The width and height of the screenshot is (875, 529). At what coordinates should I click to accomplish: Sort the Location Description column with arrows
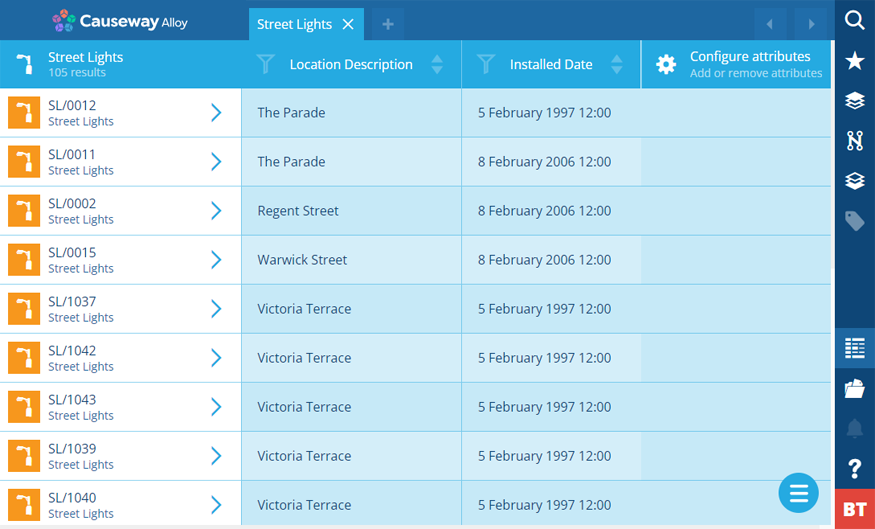tap(438, 64)
